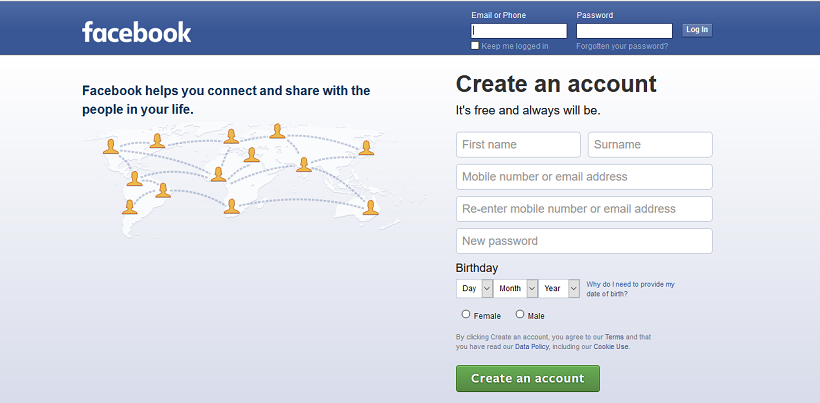820x403 pixels.
Task: Select the Male radio button
Action: (520, 314)
